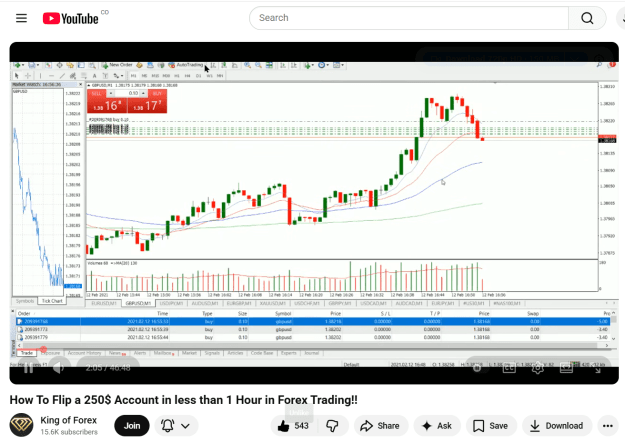Select draw vertical line tool
Screen dimensions: 625x443
(40, 75)
